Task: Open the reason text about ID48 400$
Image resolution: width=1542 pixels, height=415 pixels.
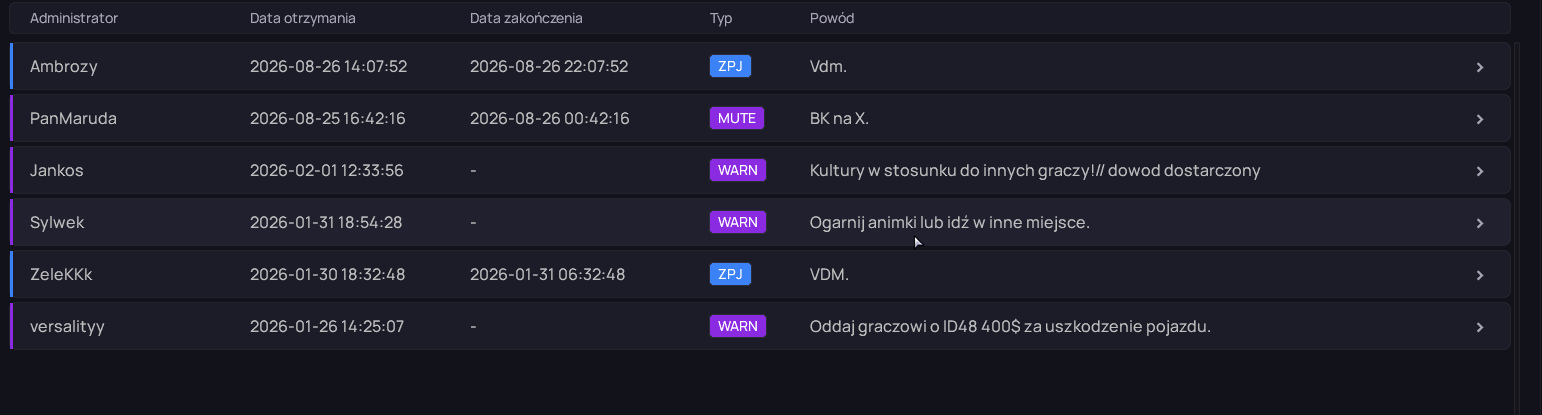Action: click(x=1010, y=326)
